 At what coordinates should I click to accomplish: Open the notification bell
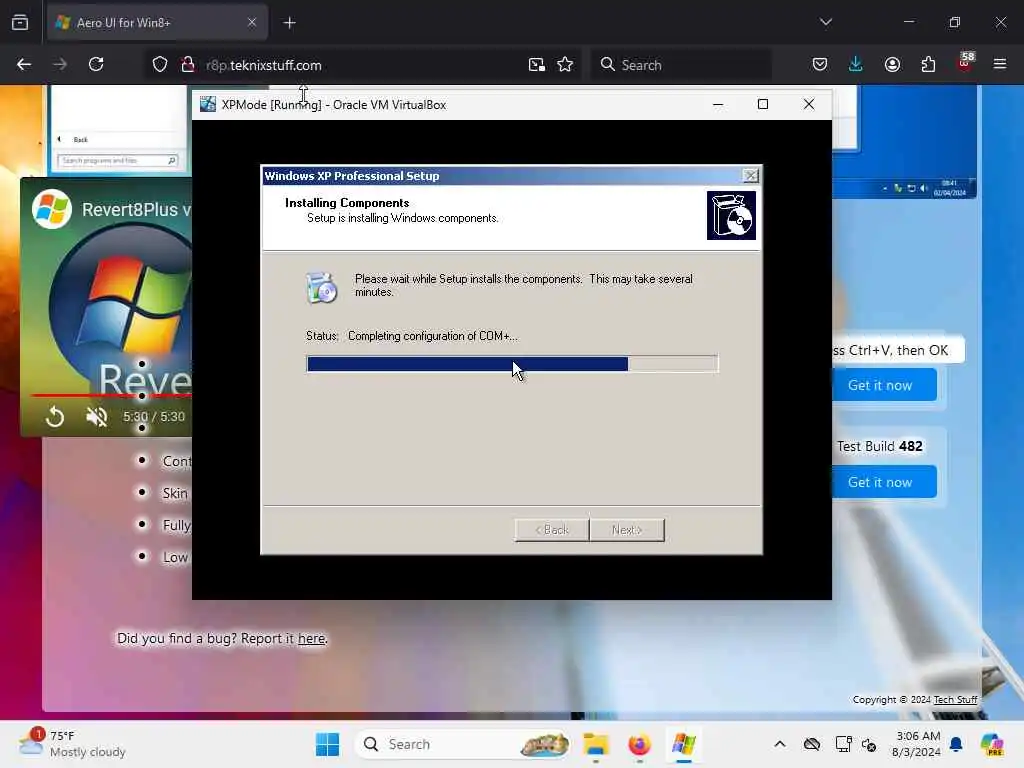(956, 744)
